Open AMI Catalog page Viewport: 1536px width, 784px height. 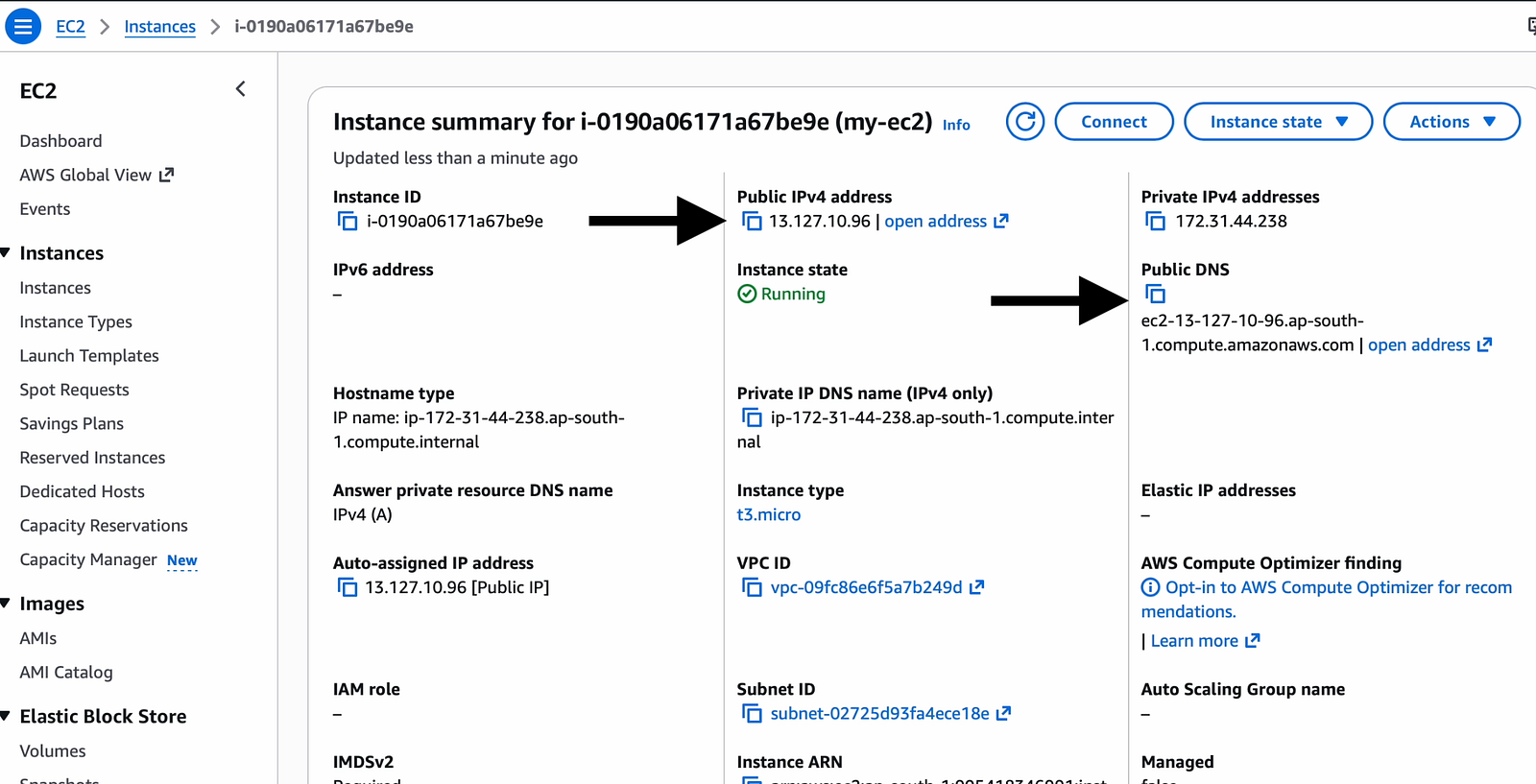(x=66, y=673)
